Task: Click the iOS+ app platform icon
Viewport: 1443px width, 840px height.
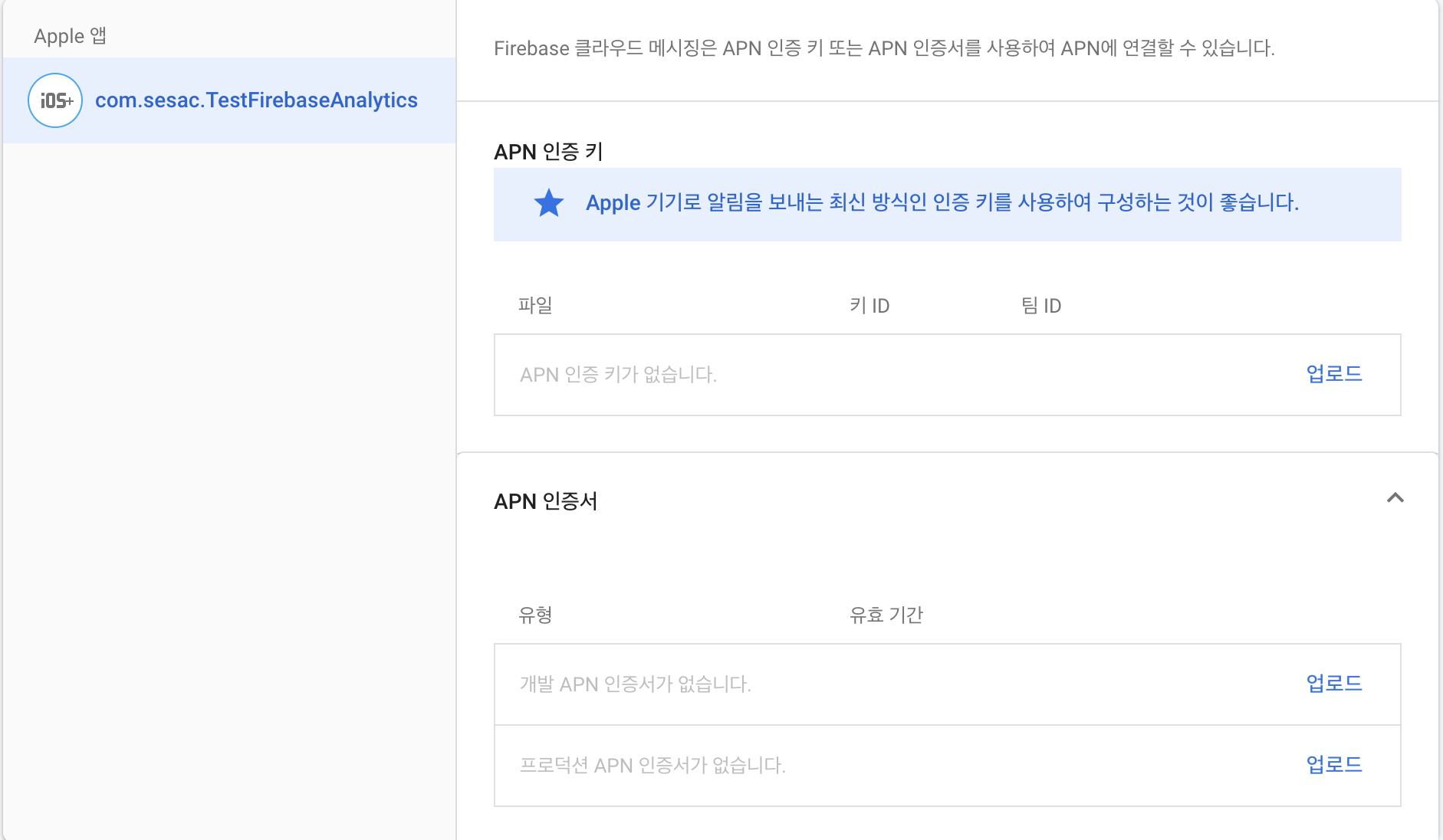Action: pos(55,100)
